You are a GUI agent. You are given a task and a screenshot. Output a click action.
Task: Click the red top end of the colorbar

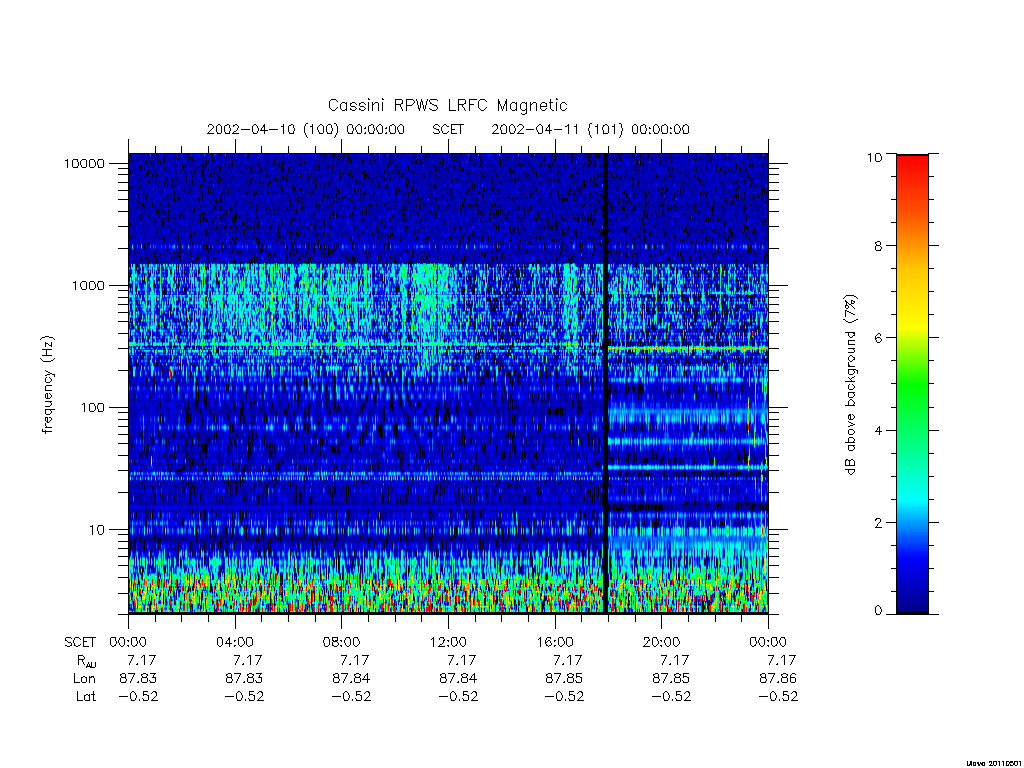tap(912, 167)
